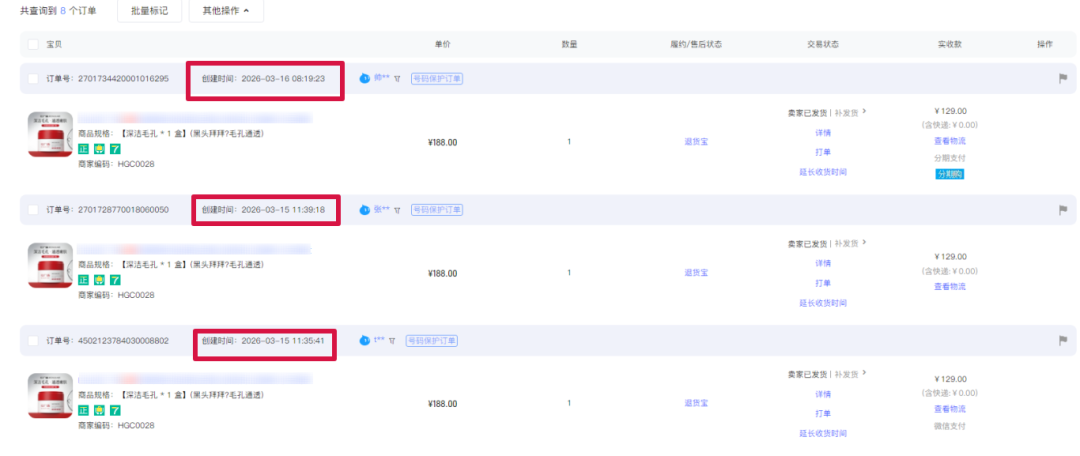Click the blue Wangwang chat icon beside buyer 张**
Screen dimensions: 1080x456
365,210
